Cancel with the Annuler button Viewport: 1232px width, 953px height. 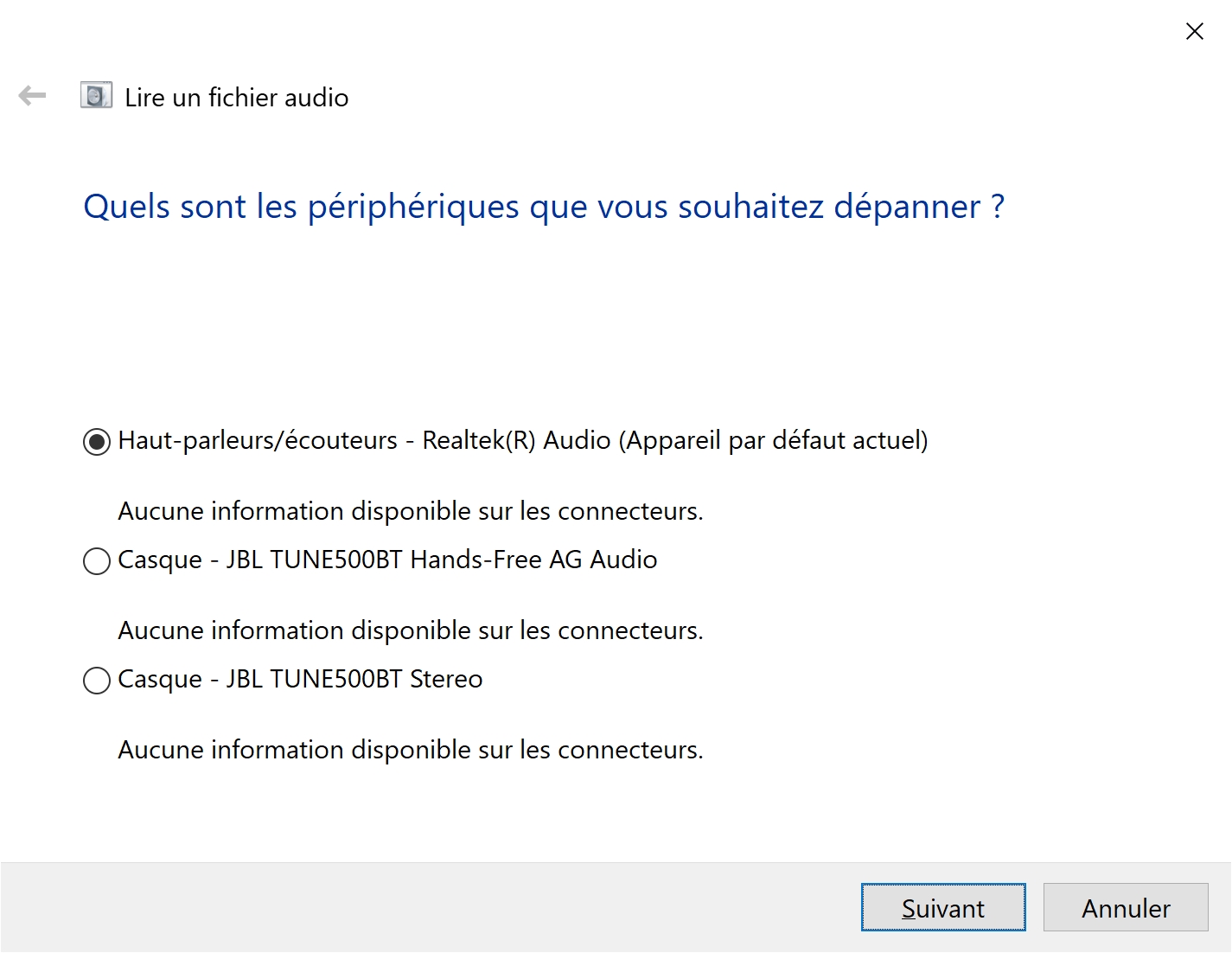[x=1126, y=907]
